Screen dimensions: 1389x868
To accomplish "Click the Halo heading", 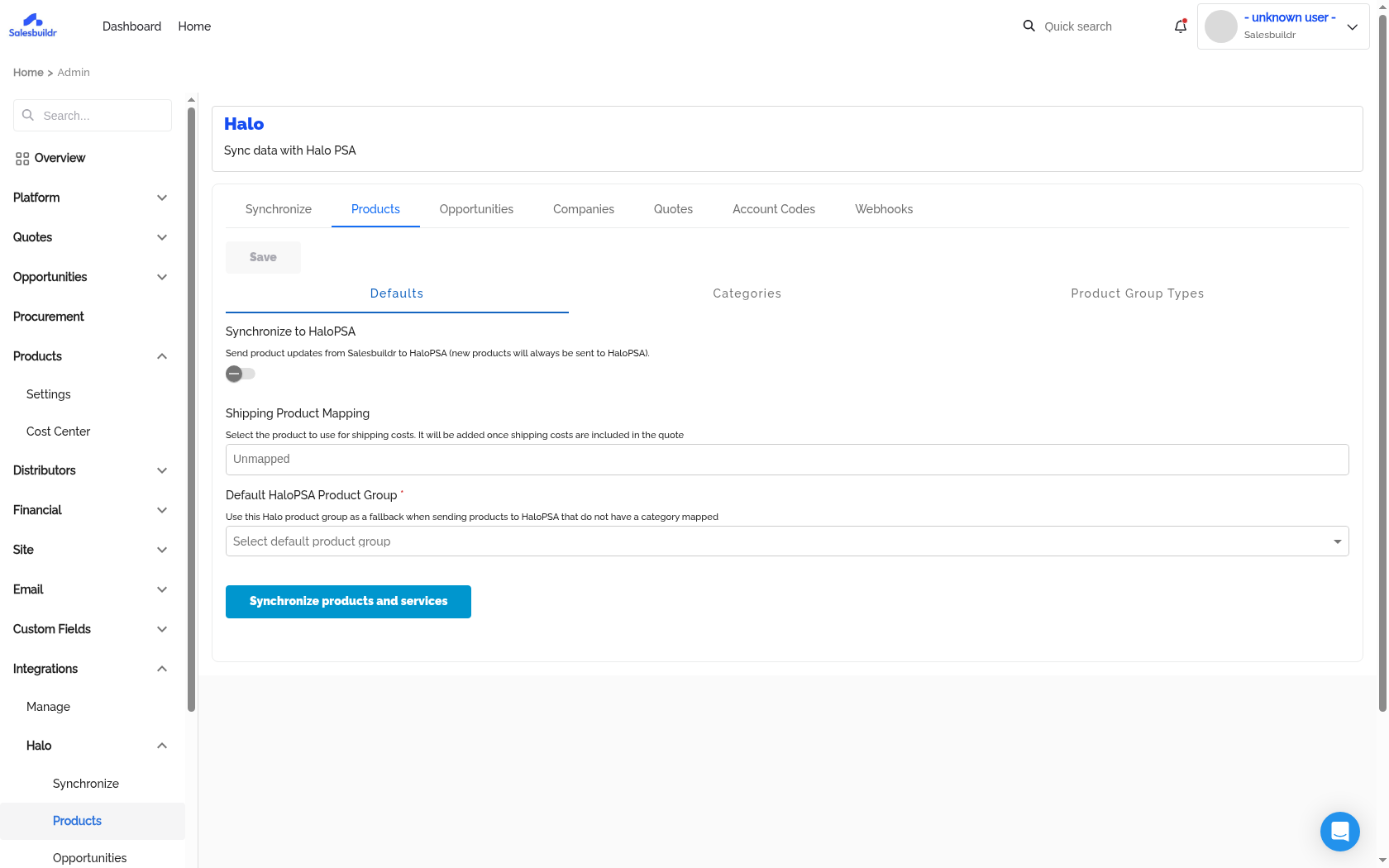I will point(244,124).
